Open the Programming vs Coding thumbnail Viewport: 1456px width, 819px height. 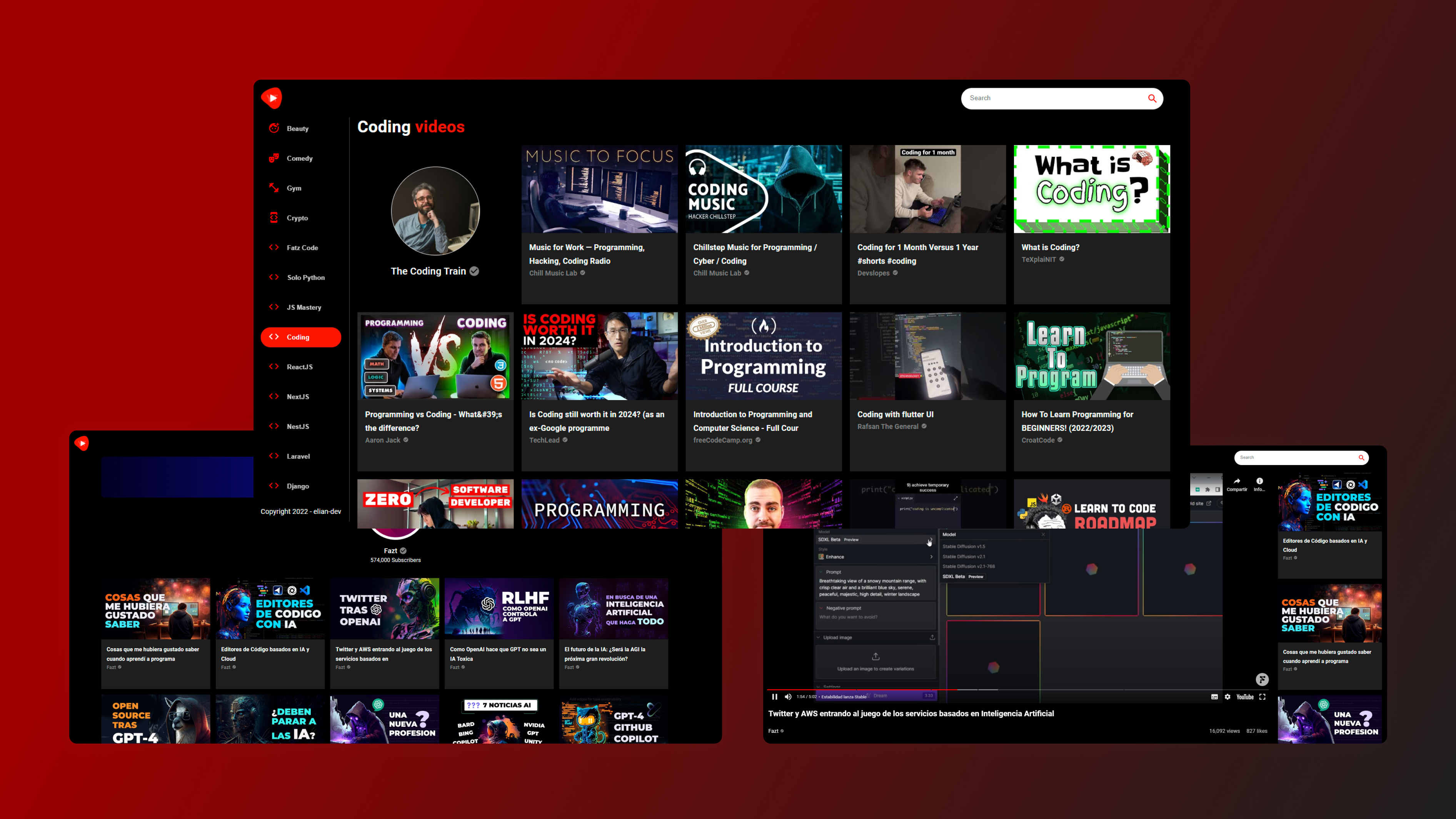(x=435, y=356)
